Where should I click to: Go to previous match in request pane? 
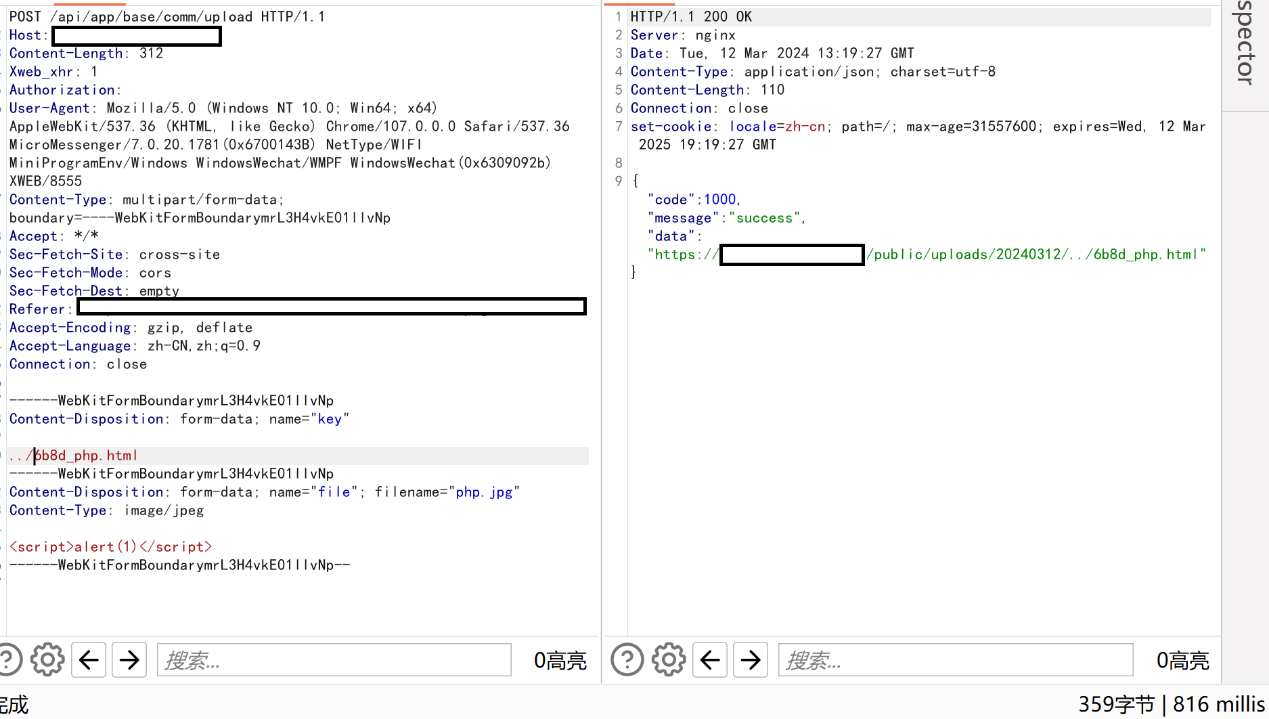(89, 660)
